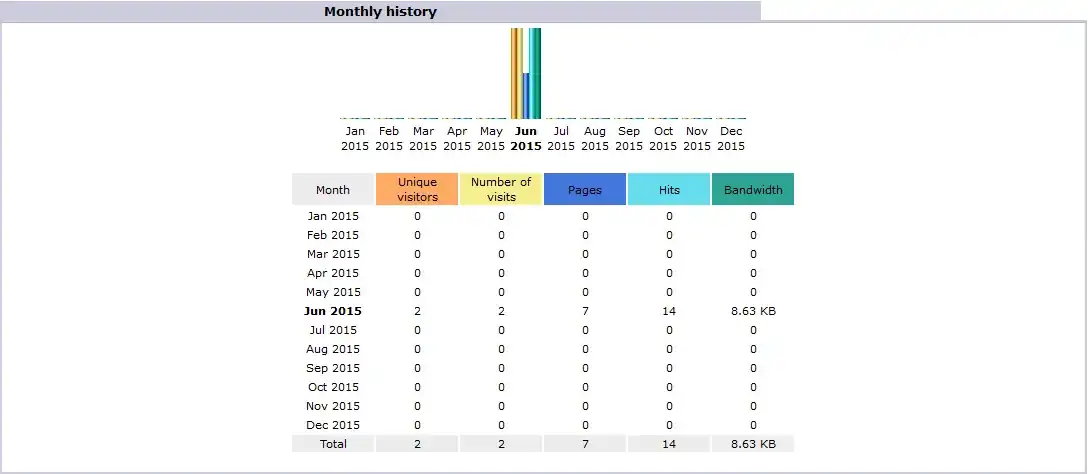Click the yellow visits bar for June
Viewport: 1088px width, 474px height.
pyautogui.click(x=520, y=74)
